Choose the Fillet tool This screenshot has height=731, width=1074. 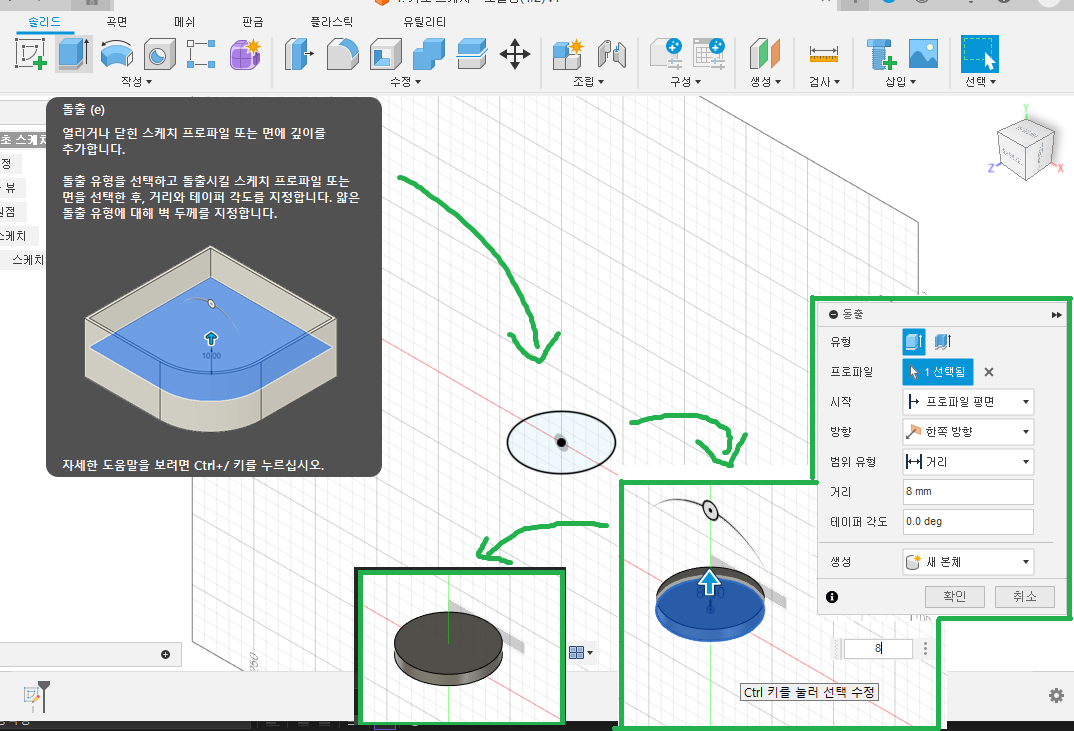(x=342, y=54)
